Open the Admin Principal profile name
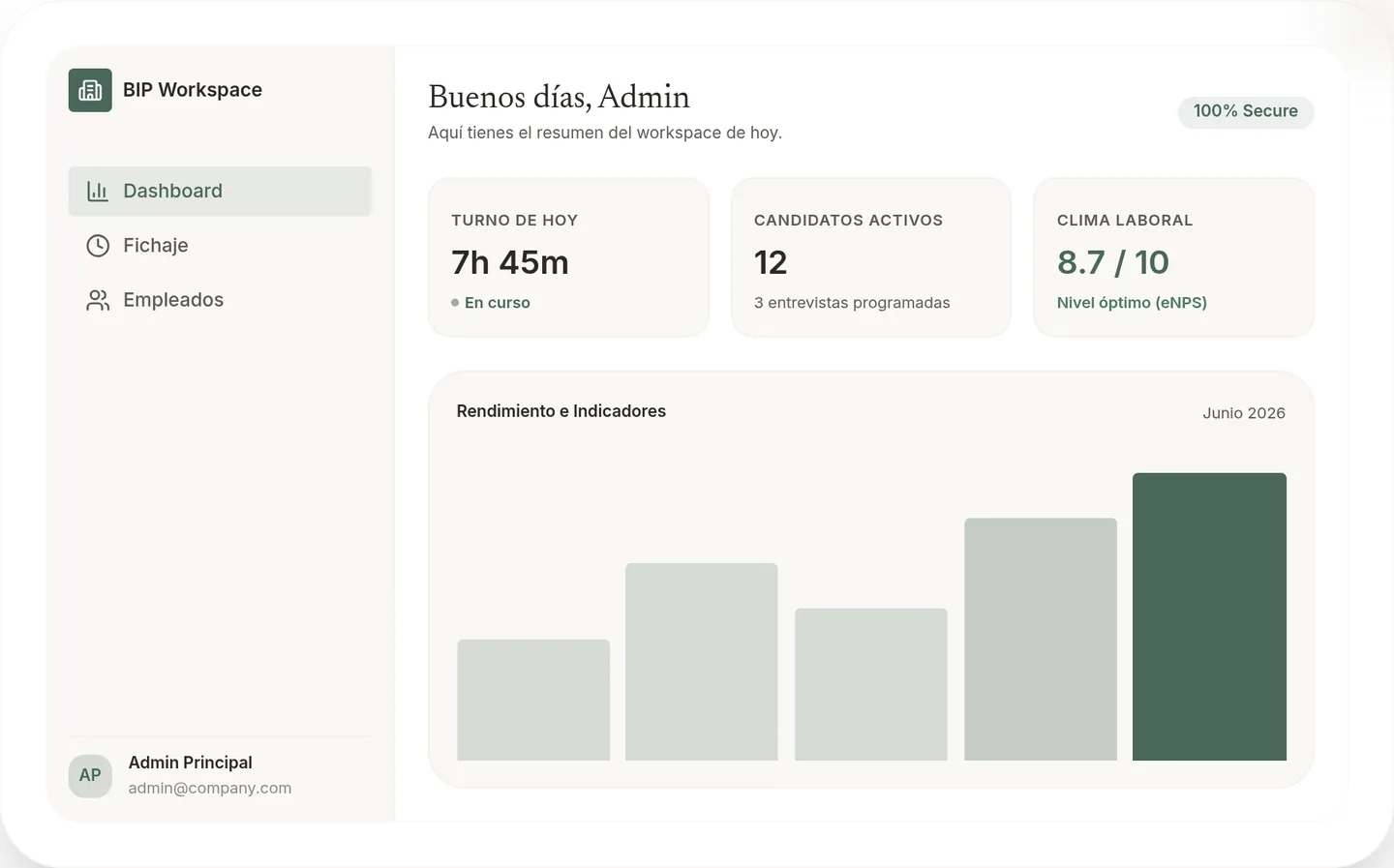This screenshot has height=868, width=1394. point(190,763)
